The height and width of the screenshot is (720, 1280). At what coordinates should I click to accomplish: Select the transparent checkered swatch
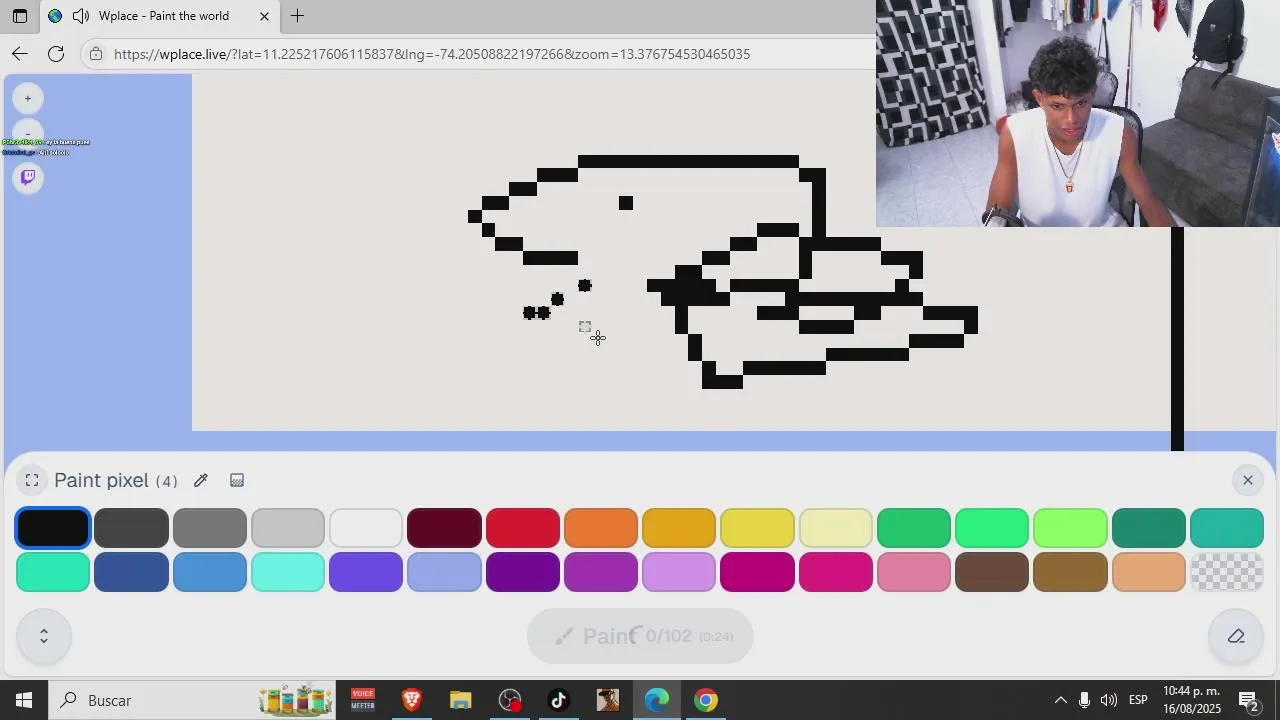(x=1227, y=572)
